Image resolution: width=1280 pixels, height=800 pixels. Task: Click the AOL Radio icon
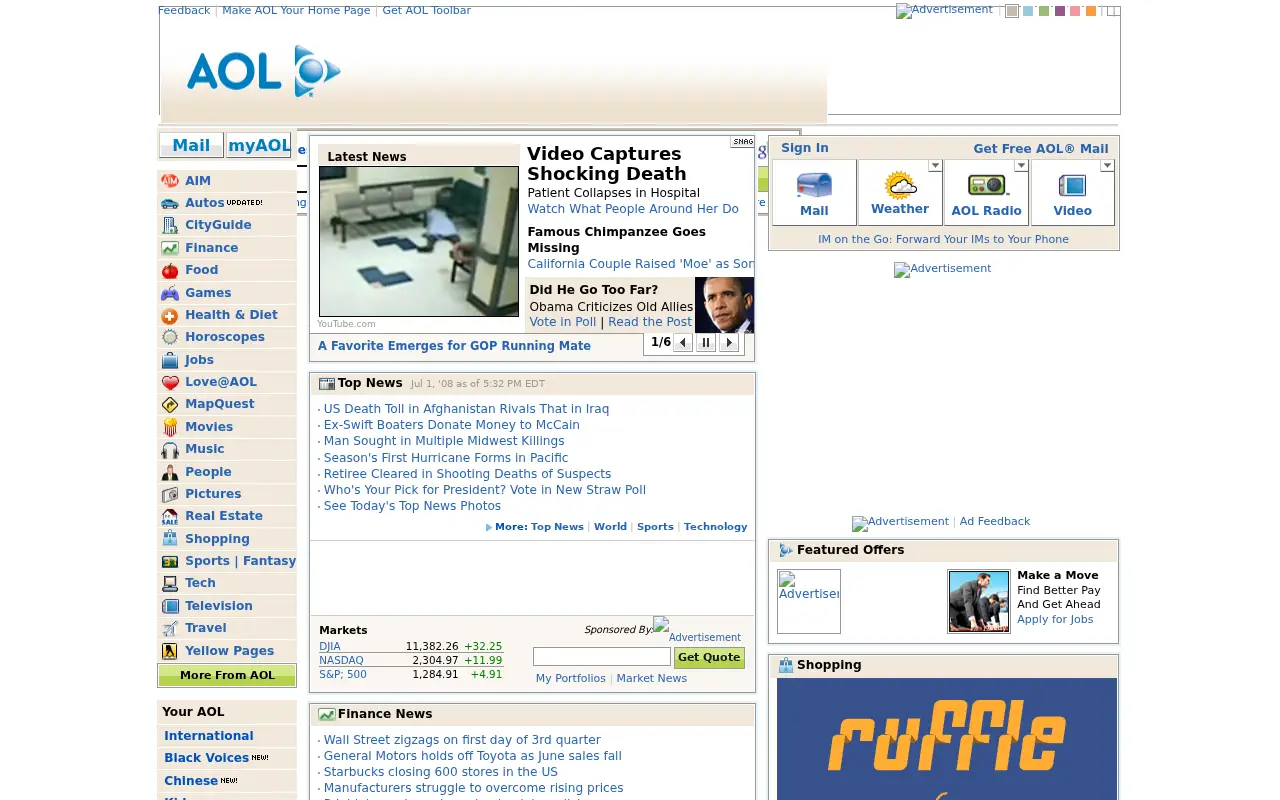click(986, 185)
